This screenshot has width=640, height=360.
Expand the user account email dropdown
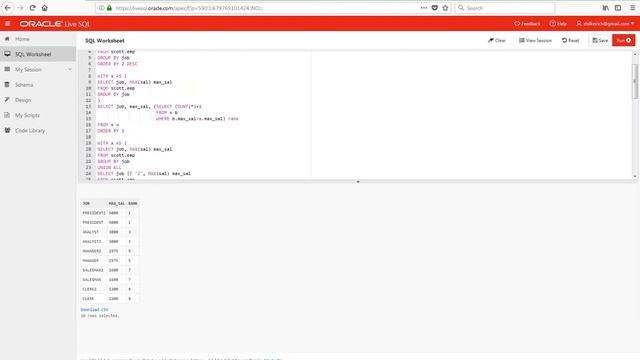605,24
